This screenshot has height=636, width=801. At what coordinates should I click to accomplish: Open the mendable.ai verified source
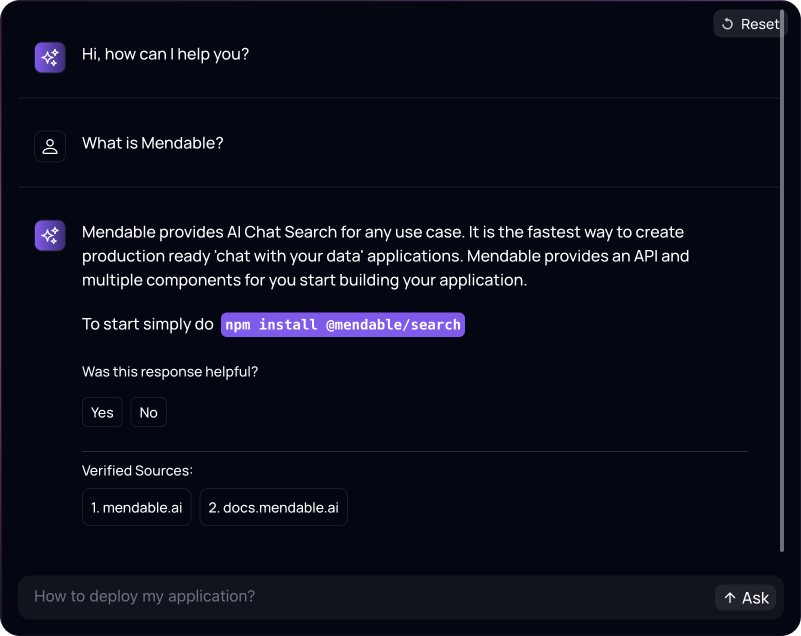click(136, 507)
